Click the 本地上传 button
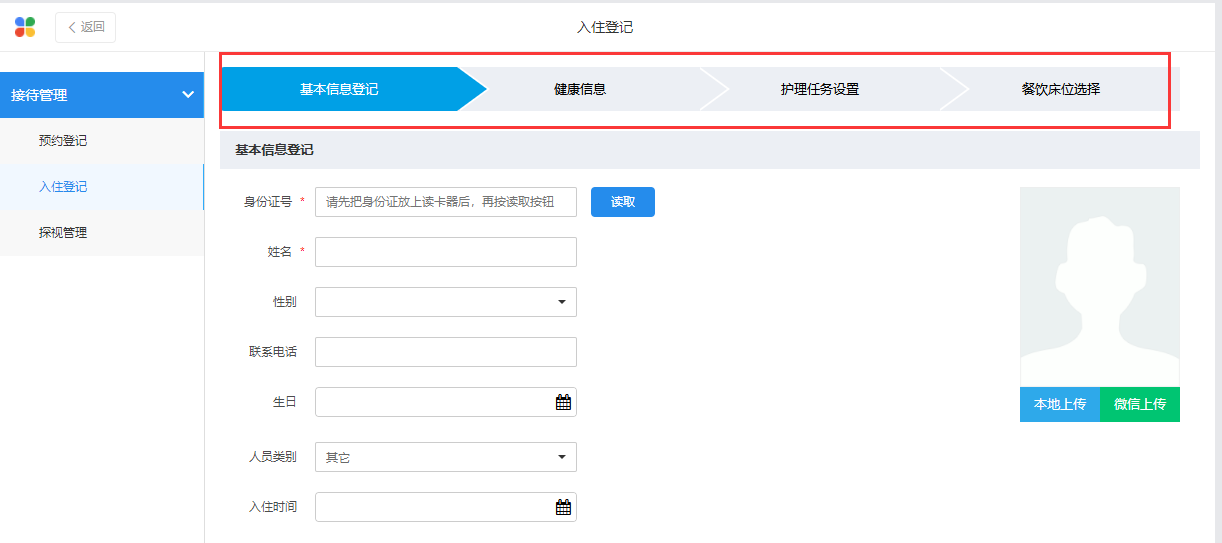The width and height of the screenshot is (1222, 543). pyautogui.click(x=1060, y=404)
